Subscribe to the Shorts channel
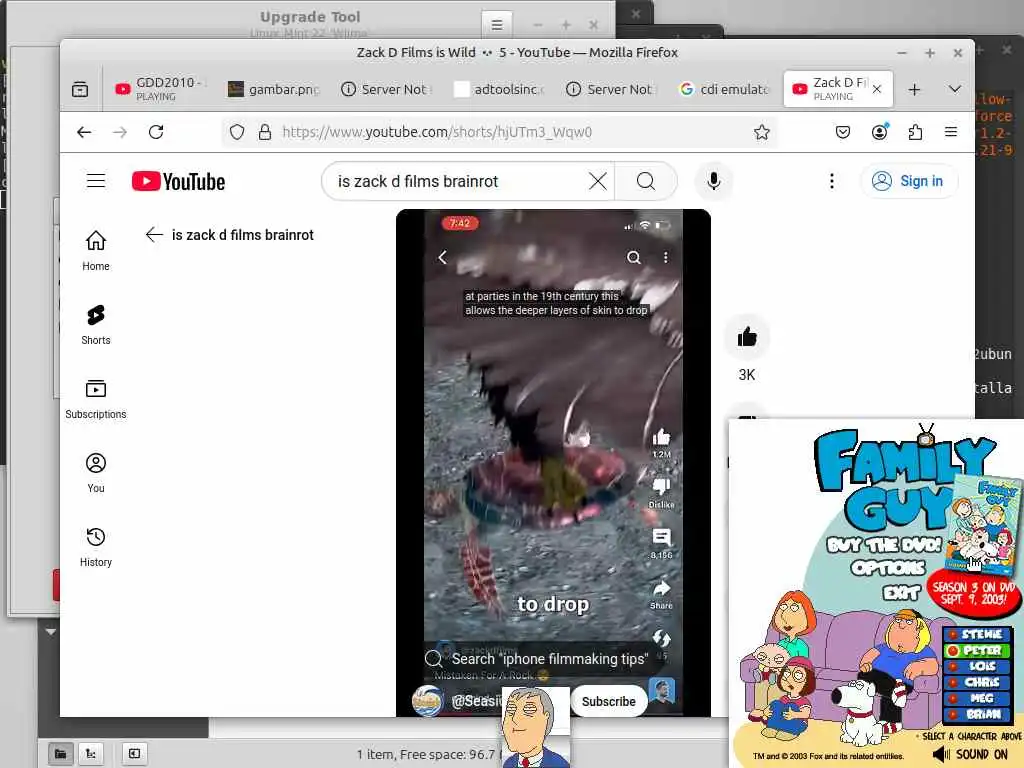The image size is (1024, 768). (x=609, y=701)
